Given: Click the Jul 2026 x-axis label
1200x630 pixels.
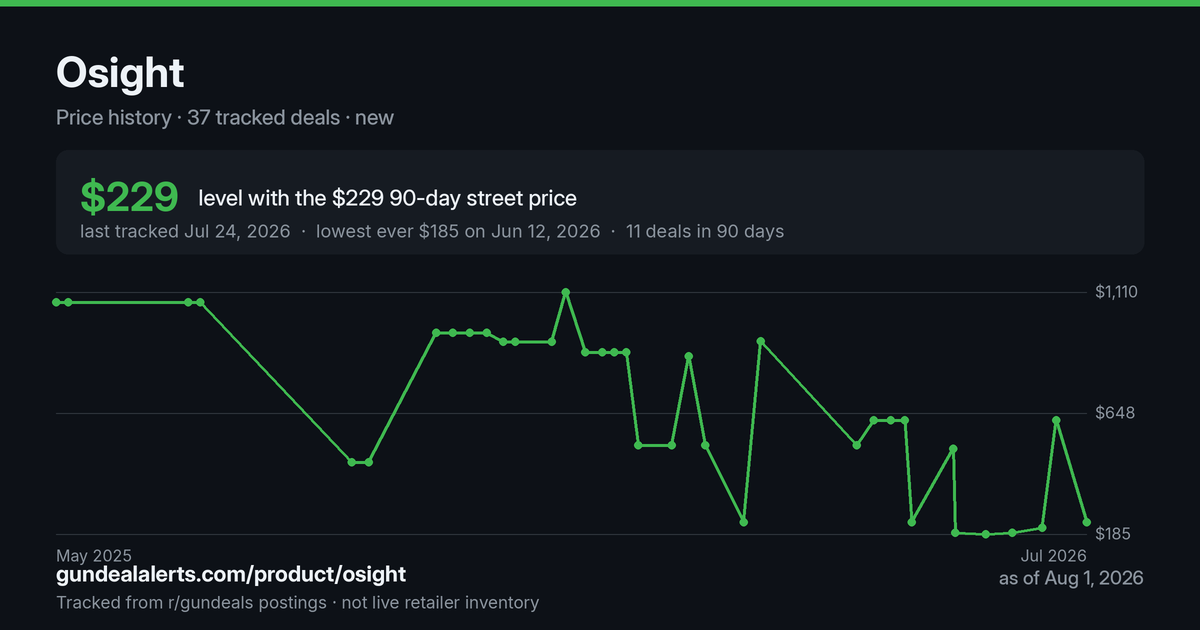Looking at the screenshot, I should tap(1053, 555).
